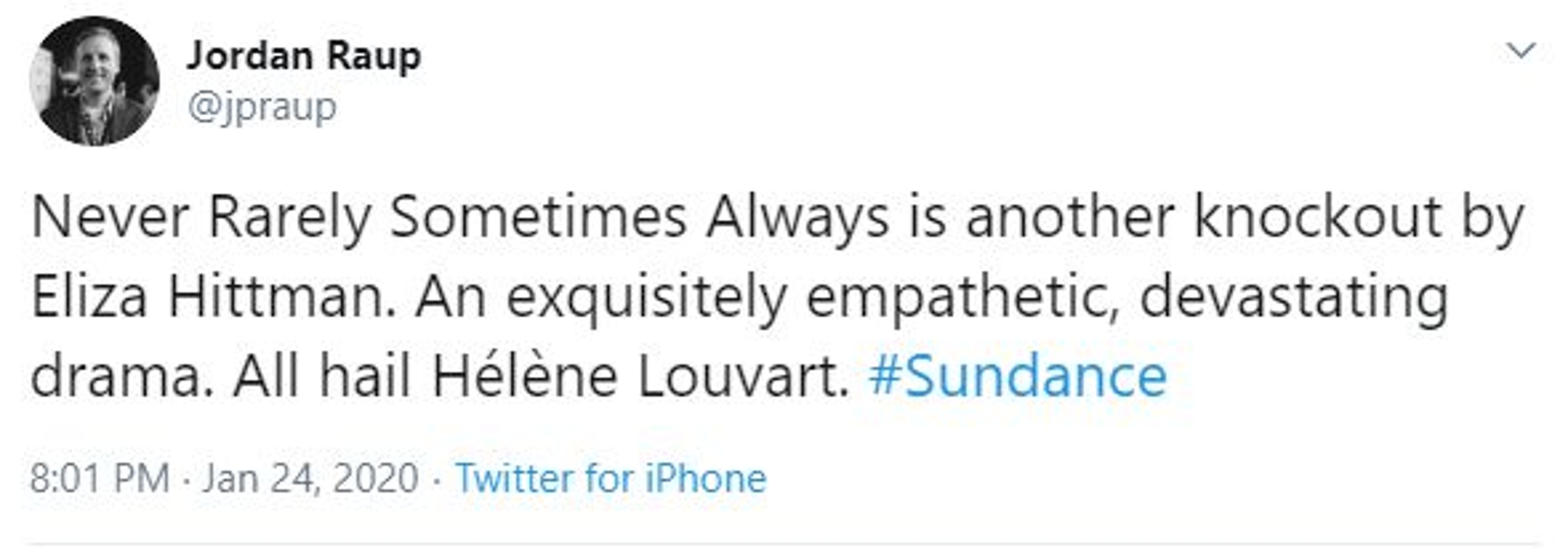The height and width of the screenshot is (548, 1568).
Task: Click the 8:01 PM timestamp
Action: coord(100,478)
